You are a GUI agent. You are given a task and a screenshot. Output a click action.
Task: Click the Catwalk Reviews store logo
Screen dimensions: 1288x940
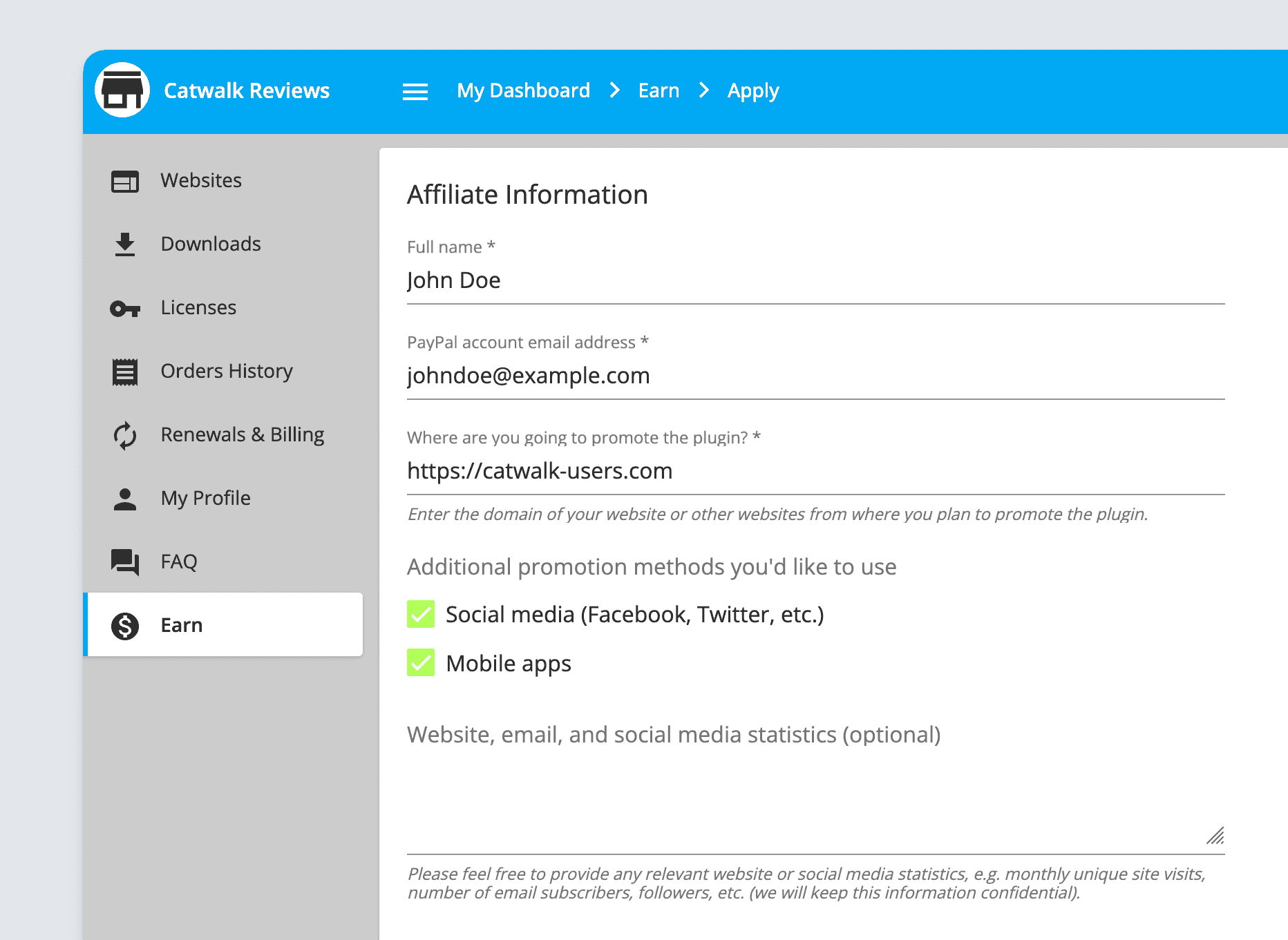point(122,90)
